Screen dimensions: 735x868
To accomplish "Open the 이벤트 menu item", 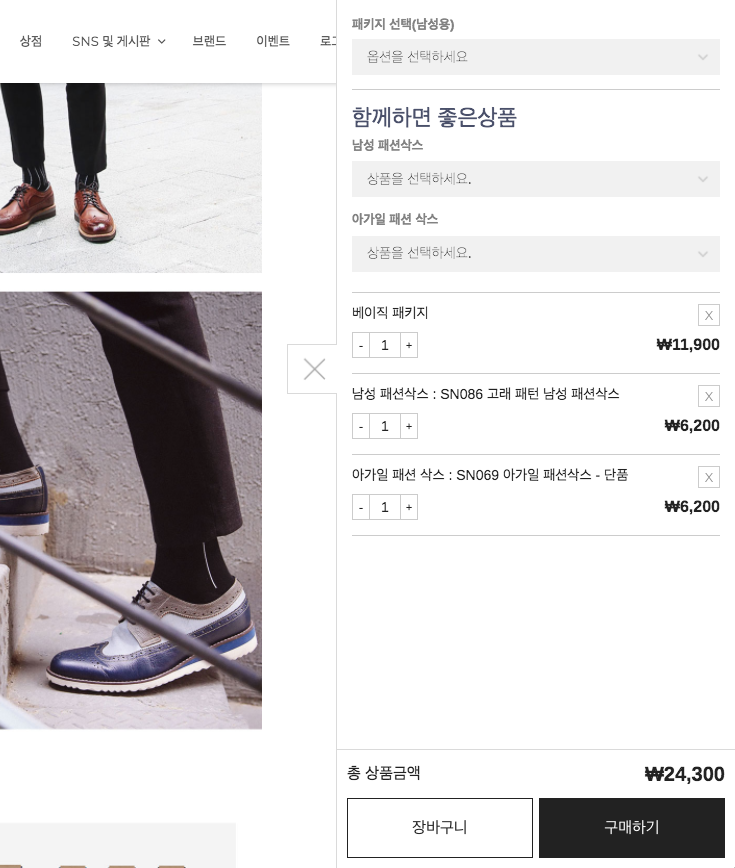I will pos(273,41).
